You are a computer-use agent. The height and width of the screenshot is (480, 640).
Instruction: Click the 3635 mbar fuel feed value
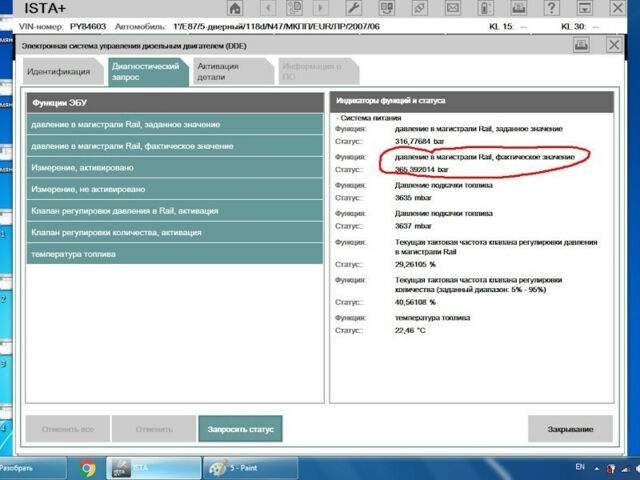click(x=413, y=198)
